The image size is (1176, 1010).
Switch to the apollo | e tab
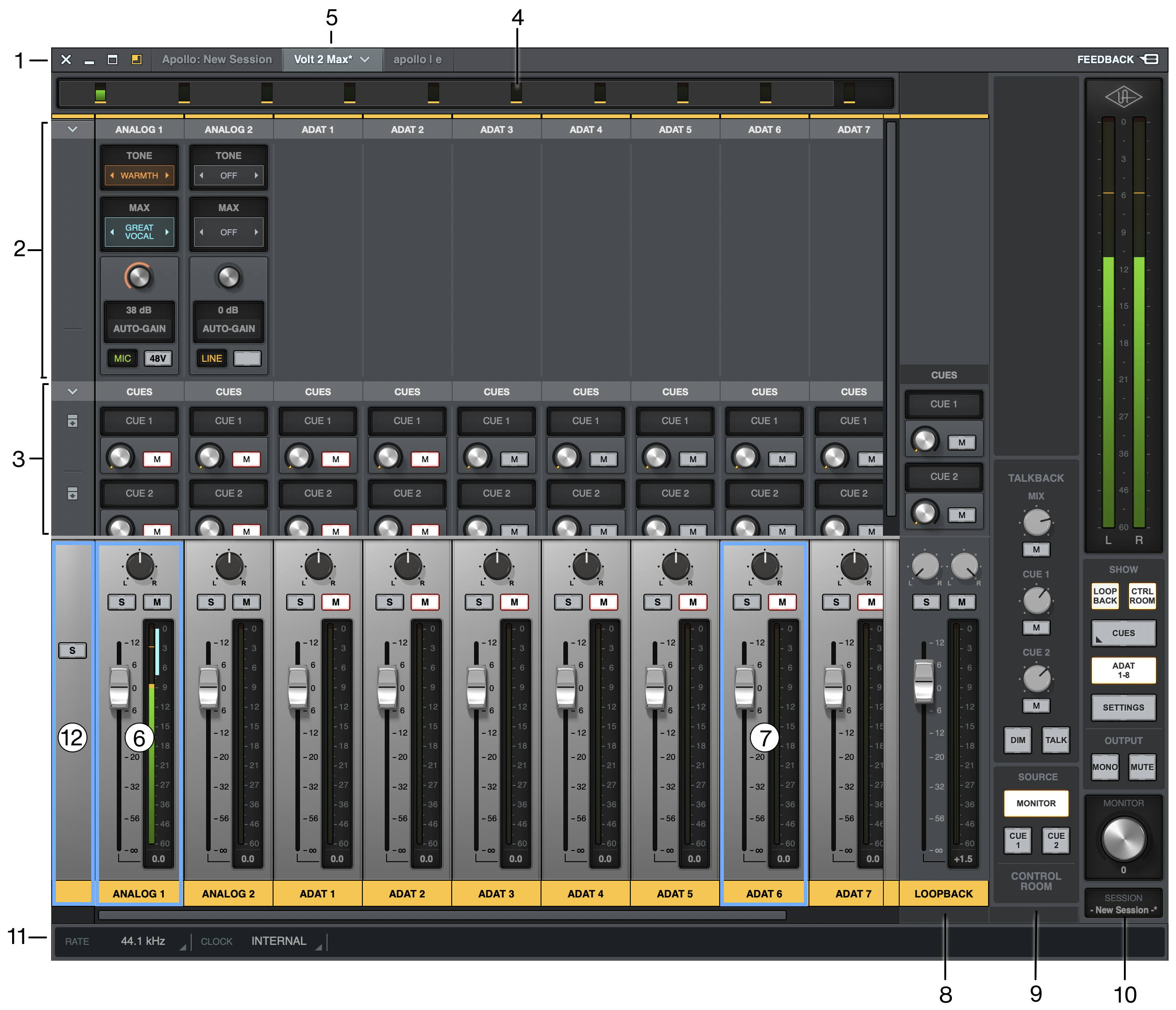point(418,60)
